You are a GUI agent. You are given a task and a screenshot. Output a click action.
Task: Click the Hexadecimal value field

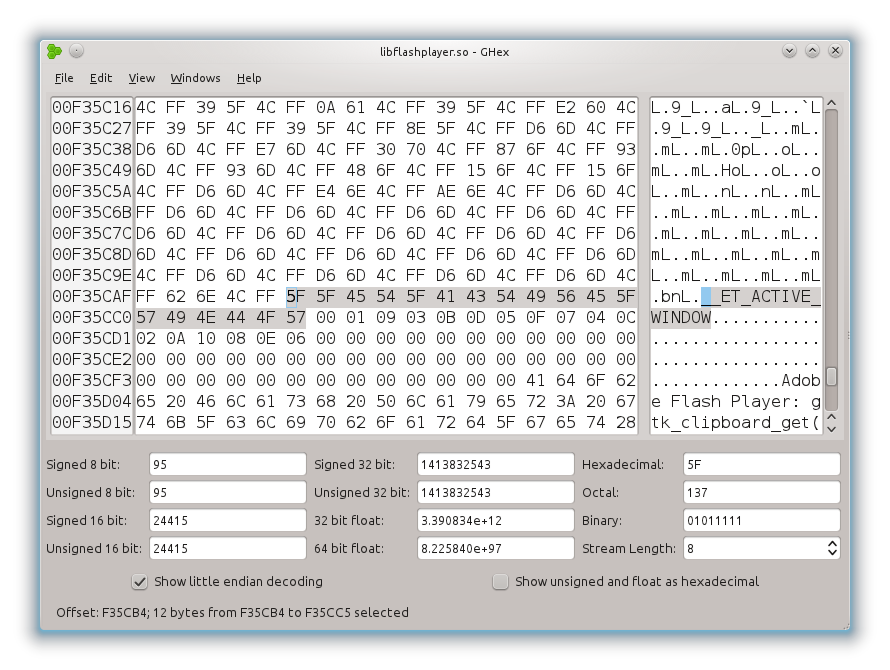coord(762,464)
